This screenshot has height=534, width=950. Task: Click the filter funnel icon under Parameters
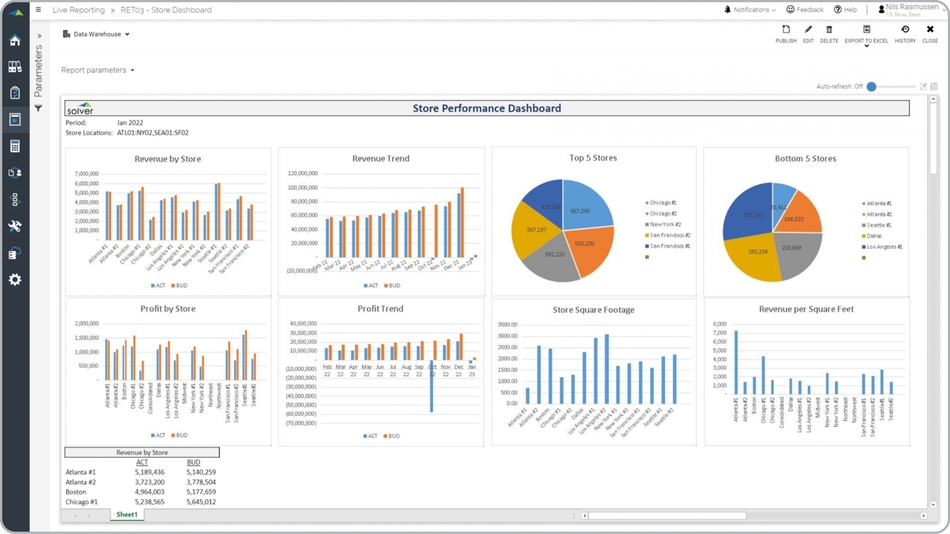pyautogui.click(x=39, y=108)
